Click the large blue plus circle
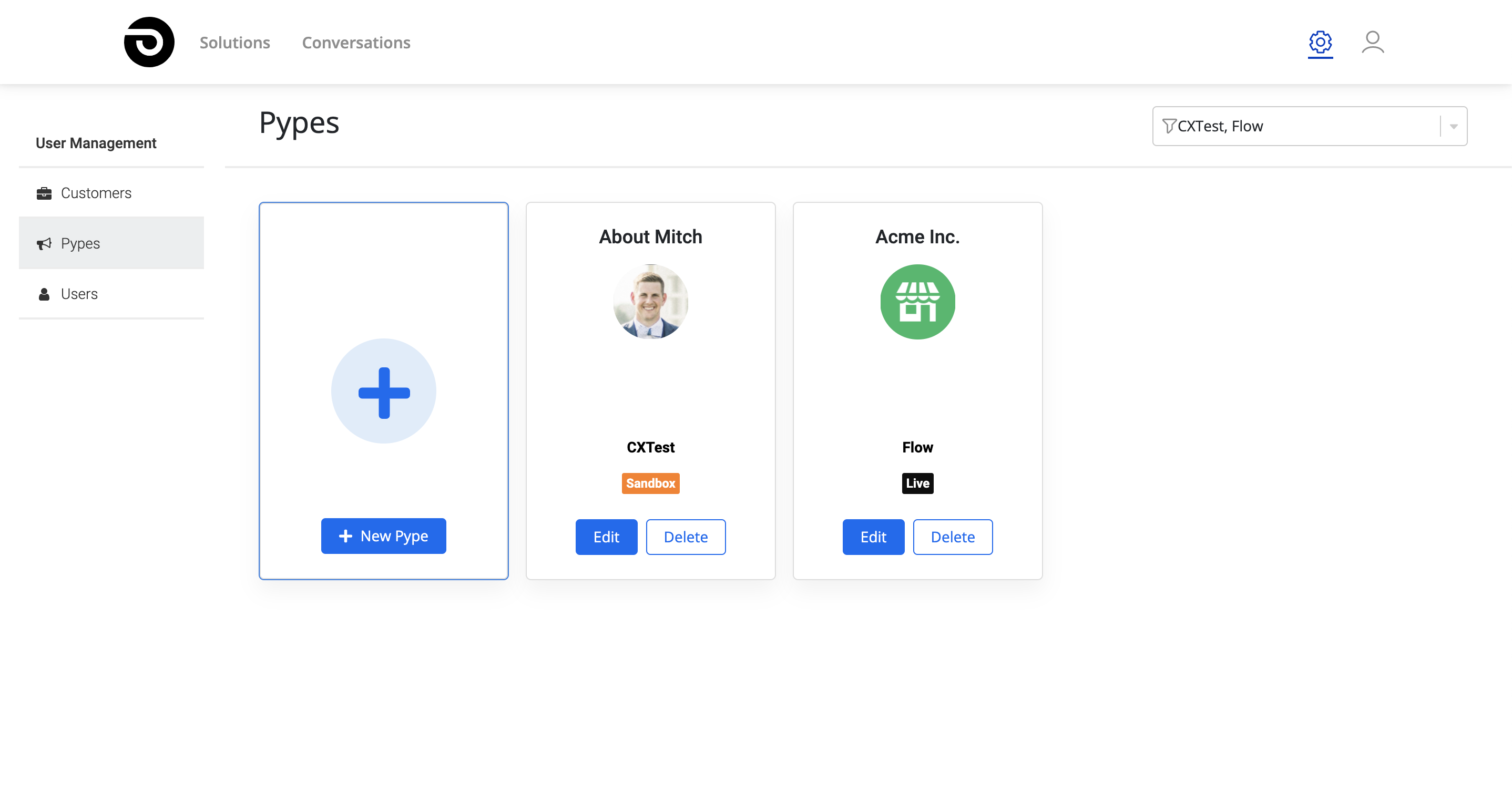Image resolution: width=1512 pixels, height=803 pixels. pyautogui.click(x=383, y=391)
